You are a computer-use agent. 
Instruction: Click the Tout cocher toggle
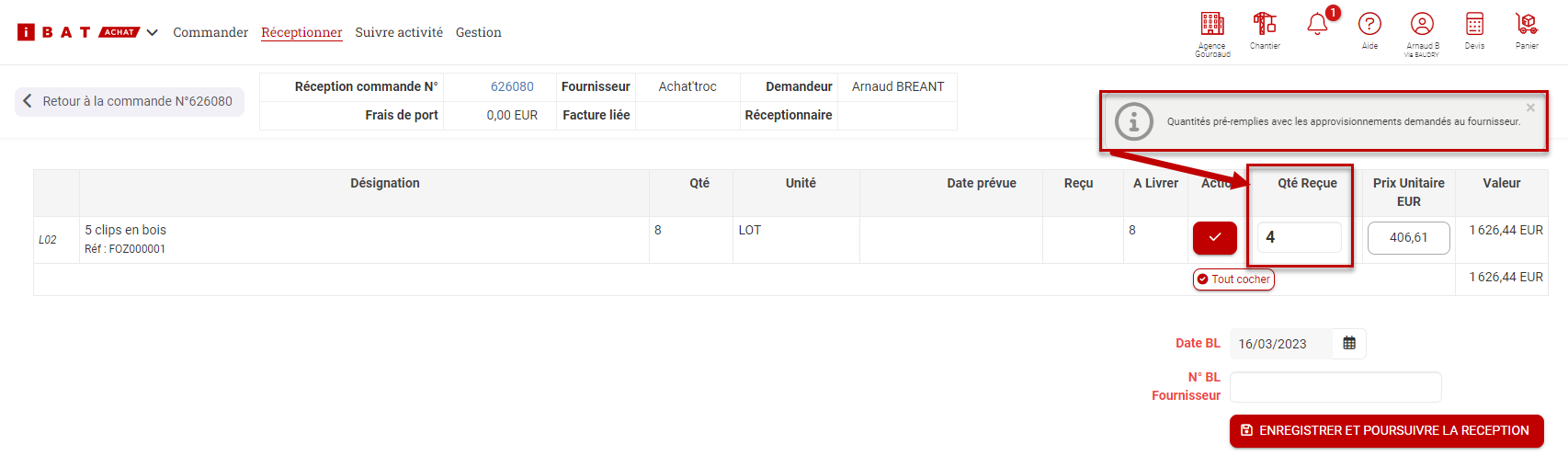[1233, 279]
